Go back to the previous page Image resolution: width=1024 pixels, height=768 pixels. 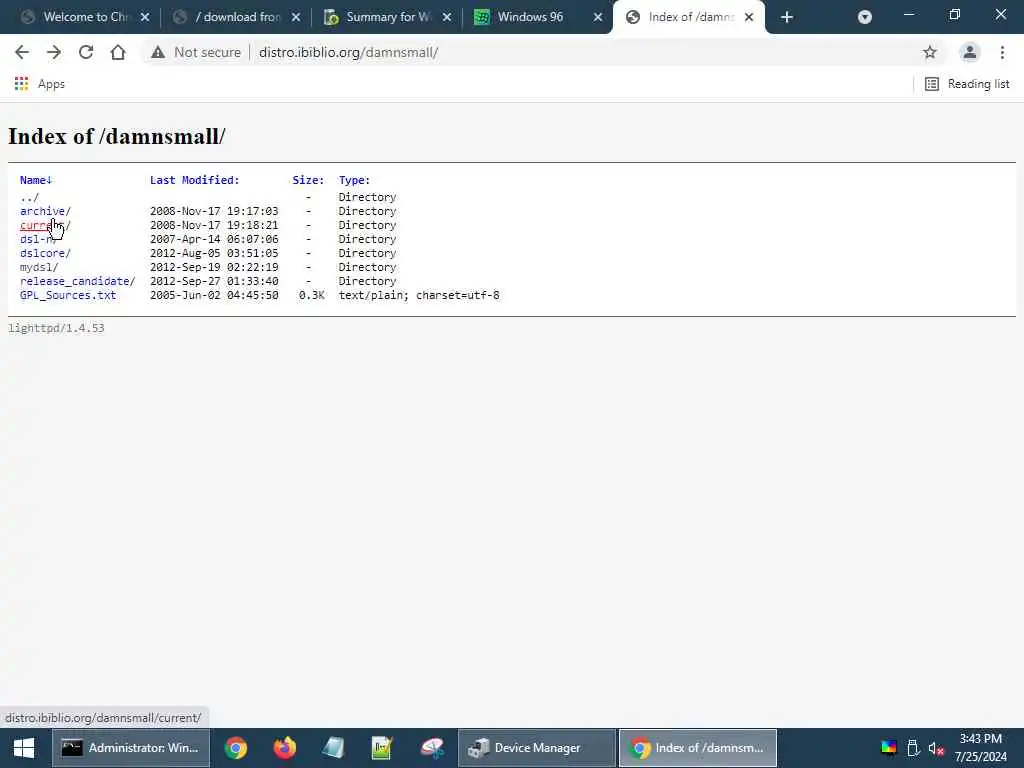coord(22,52)
